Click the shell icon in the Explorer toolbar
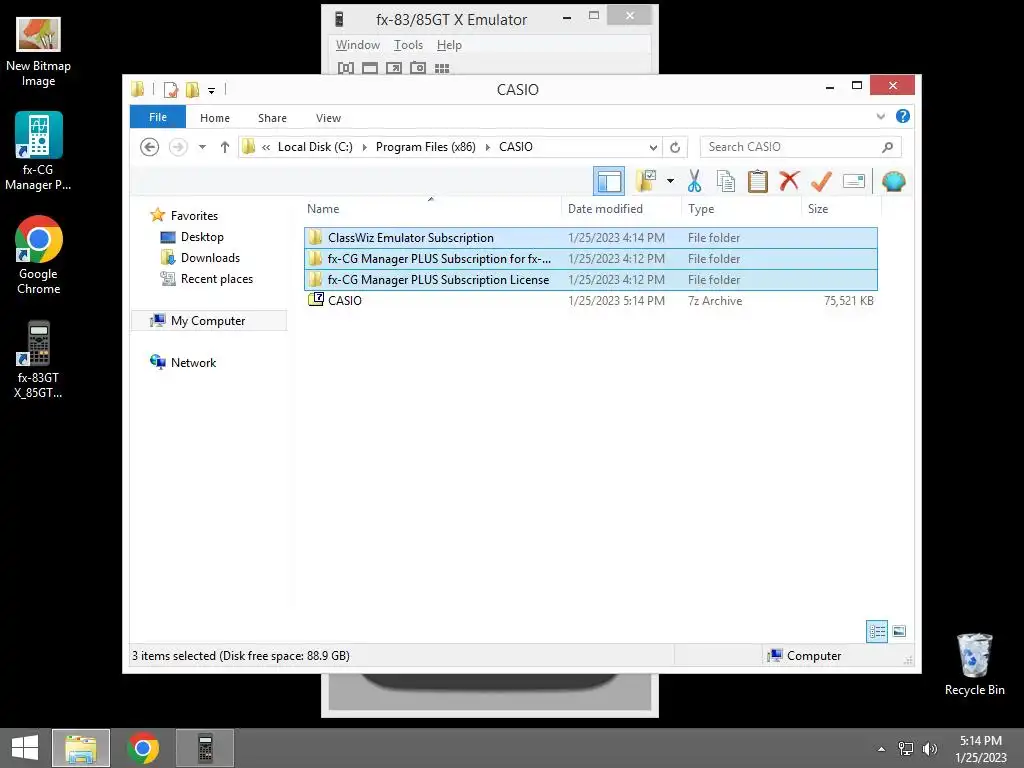This screenshot has width=1024, height=768. pyautogui.click(x=893, y=181)
